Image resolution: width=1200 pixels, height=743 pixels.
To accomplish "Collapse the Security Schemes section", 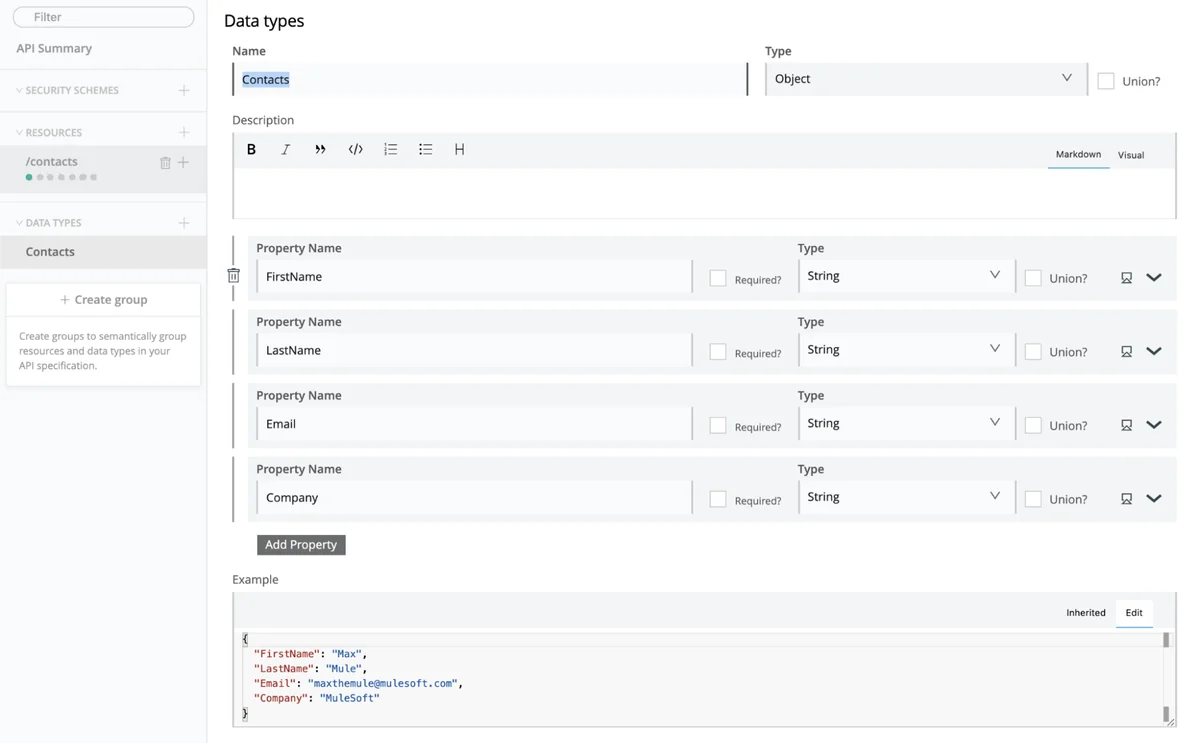I will pos(19,90).
